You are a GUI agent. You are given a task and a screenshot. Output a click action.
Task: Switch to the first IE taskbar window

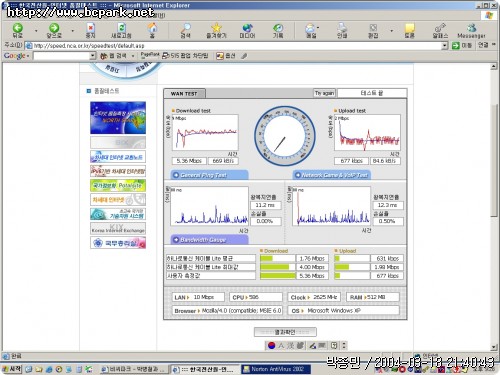click(x=133, y=369)
